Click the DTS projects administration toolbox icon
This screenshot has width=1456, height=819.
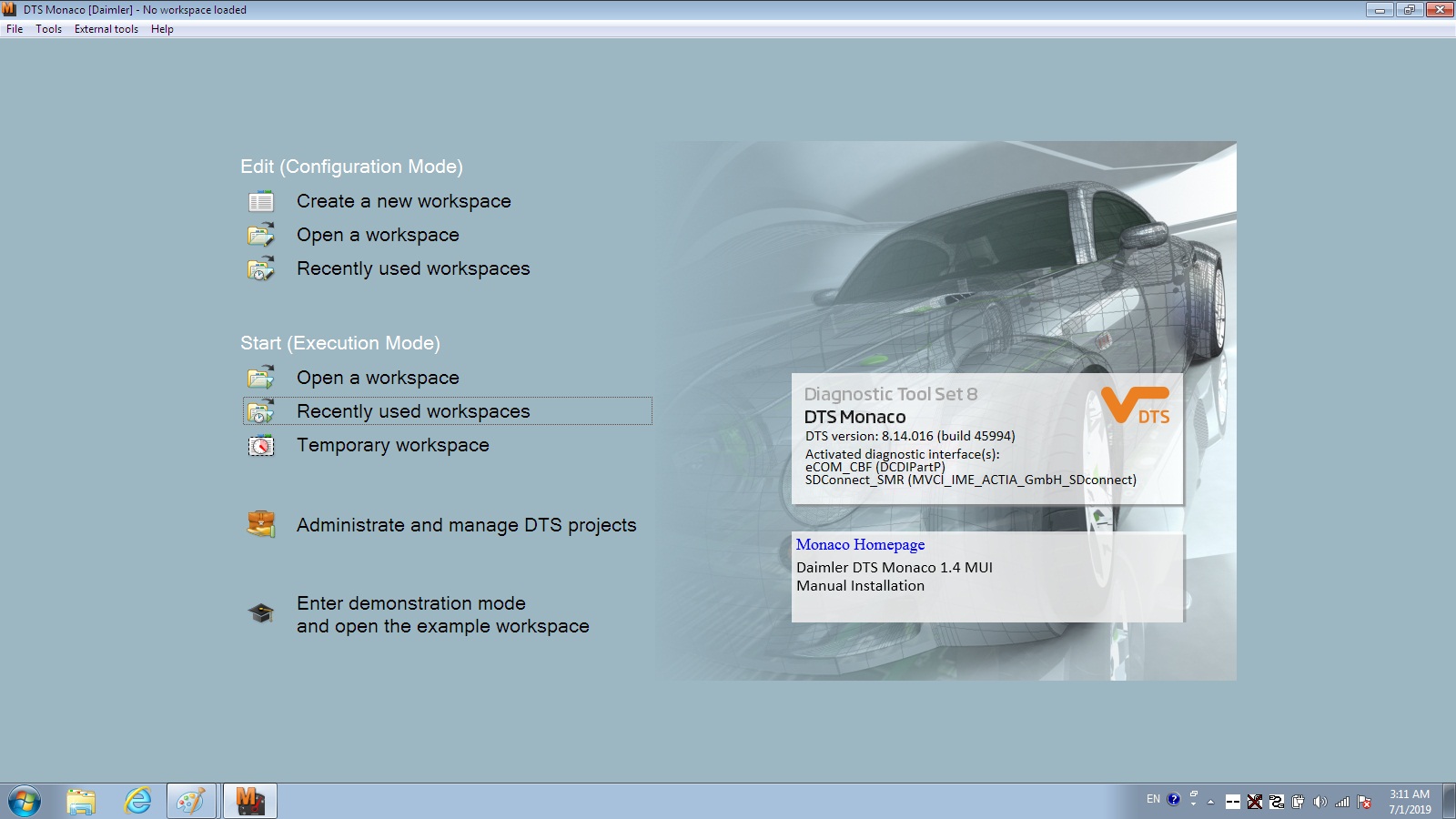click(x=261, y=524)
